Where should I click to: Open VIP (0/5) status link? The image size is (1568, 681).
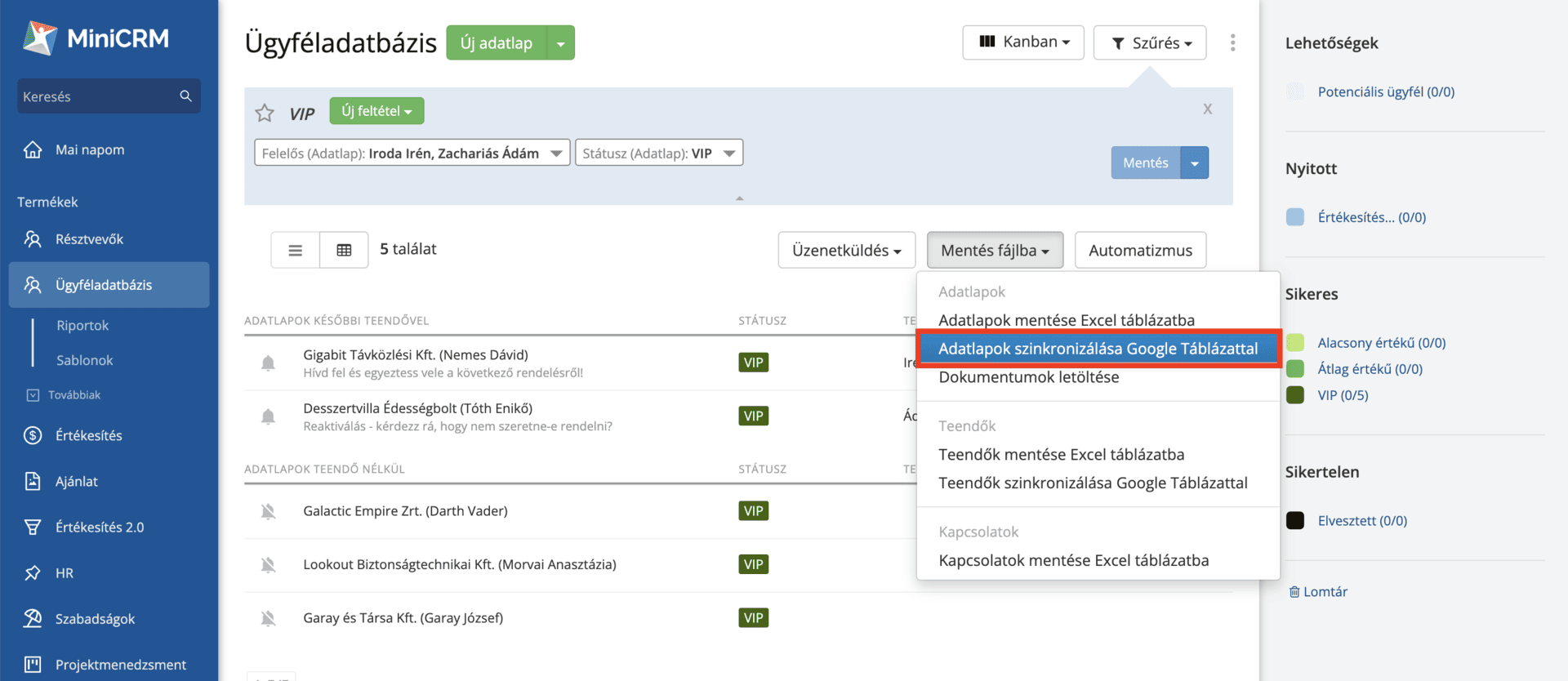click(1343, 395)
